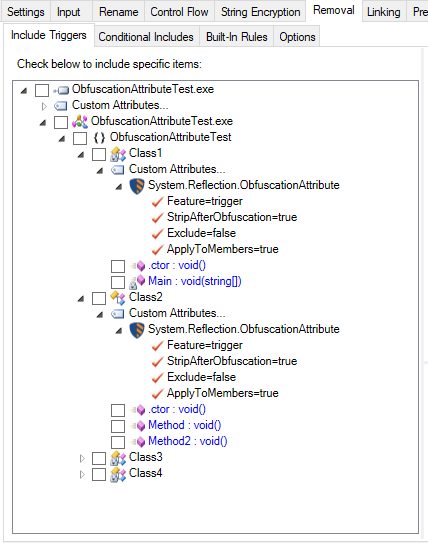
Task: Click Class1 Feature=trigger checkmark icon
Action: tap(157, 202)
